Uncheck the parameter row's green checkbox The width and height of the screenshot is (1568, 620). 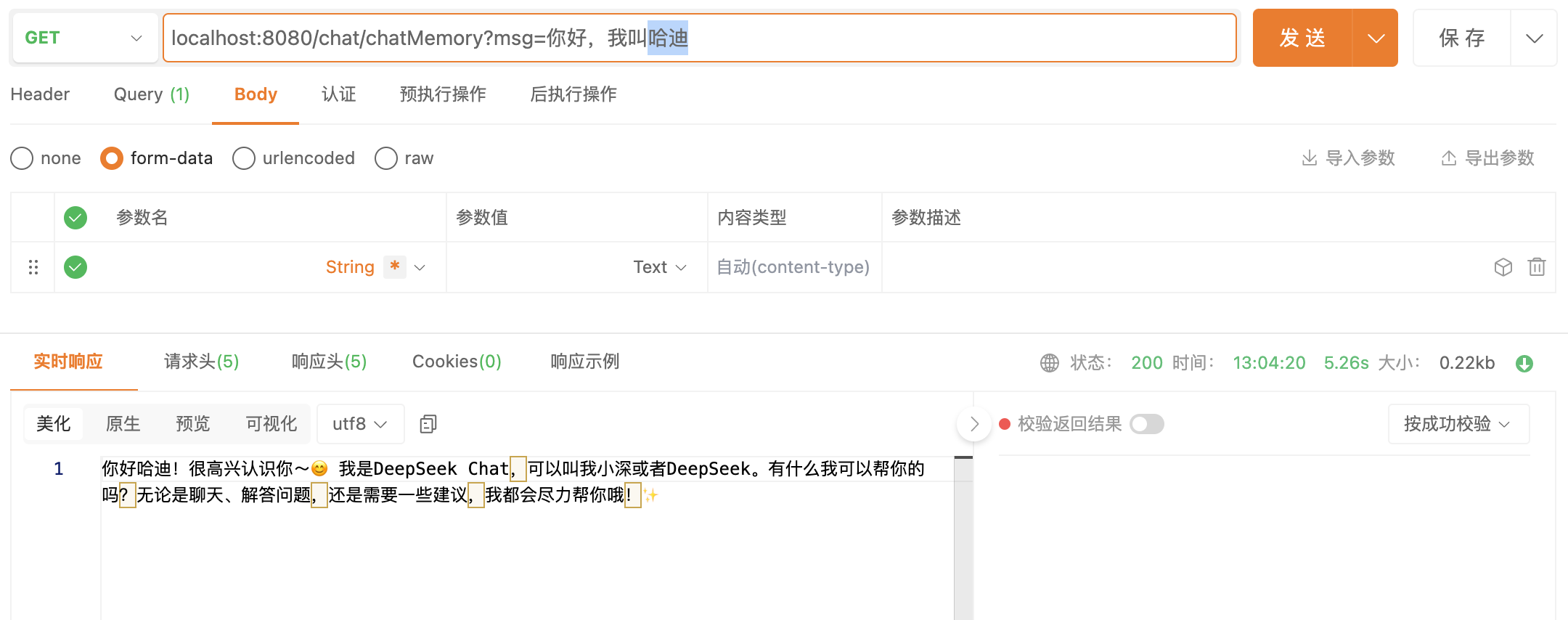(x=75, y=267)
